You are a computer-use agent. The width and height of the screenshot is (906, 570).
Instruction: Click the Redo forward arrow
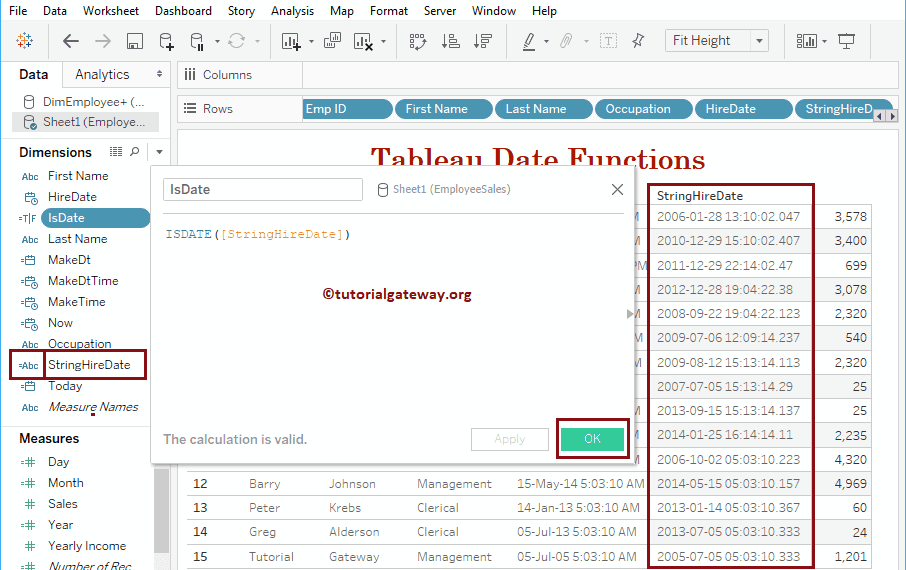[103, 40]
